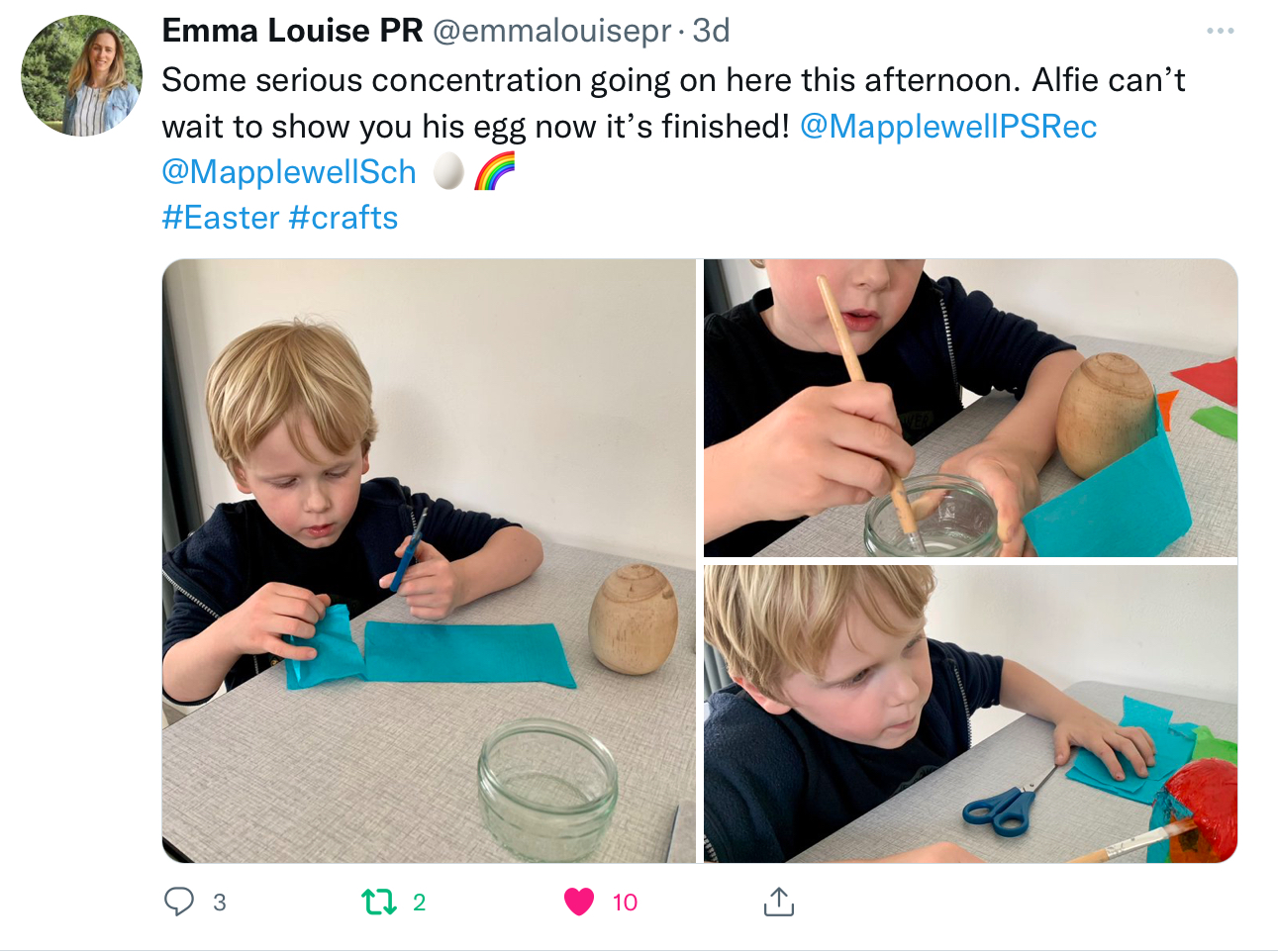
Task: Open Emma Louise PR profile avatar
Action: pos(81,75)
